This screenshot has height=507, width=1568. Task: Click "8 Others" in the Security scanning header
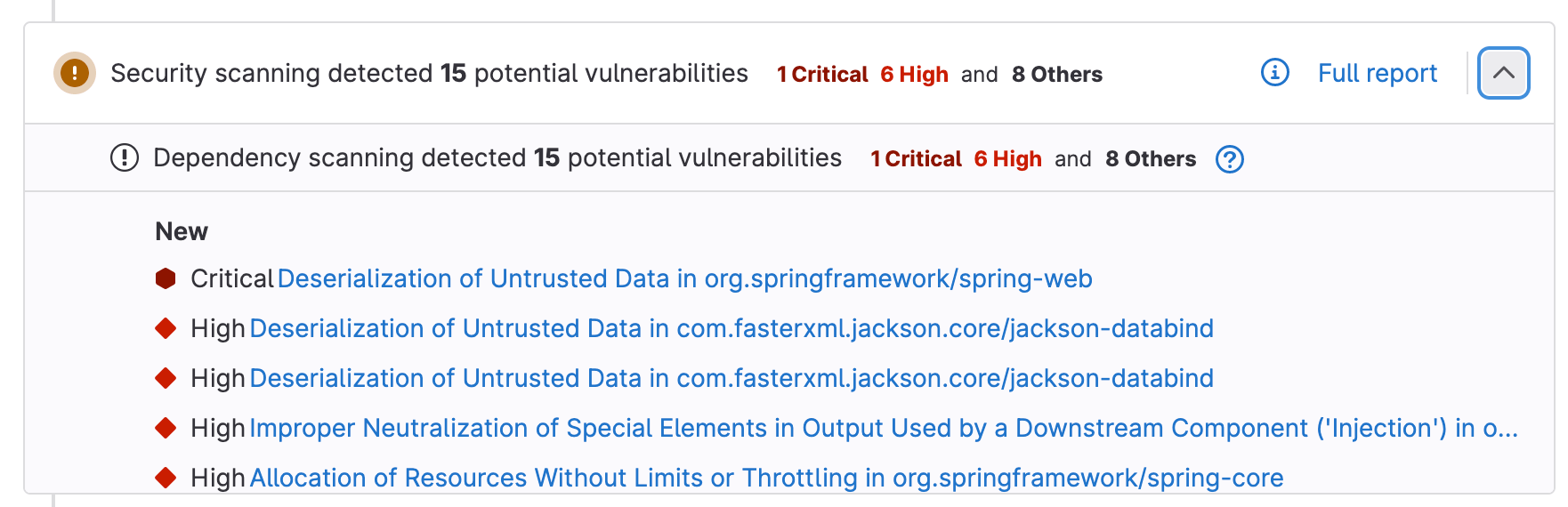[x=1056, y=75]
